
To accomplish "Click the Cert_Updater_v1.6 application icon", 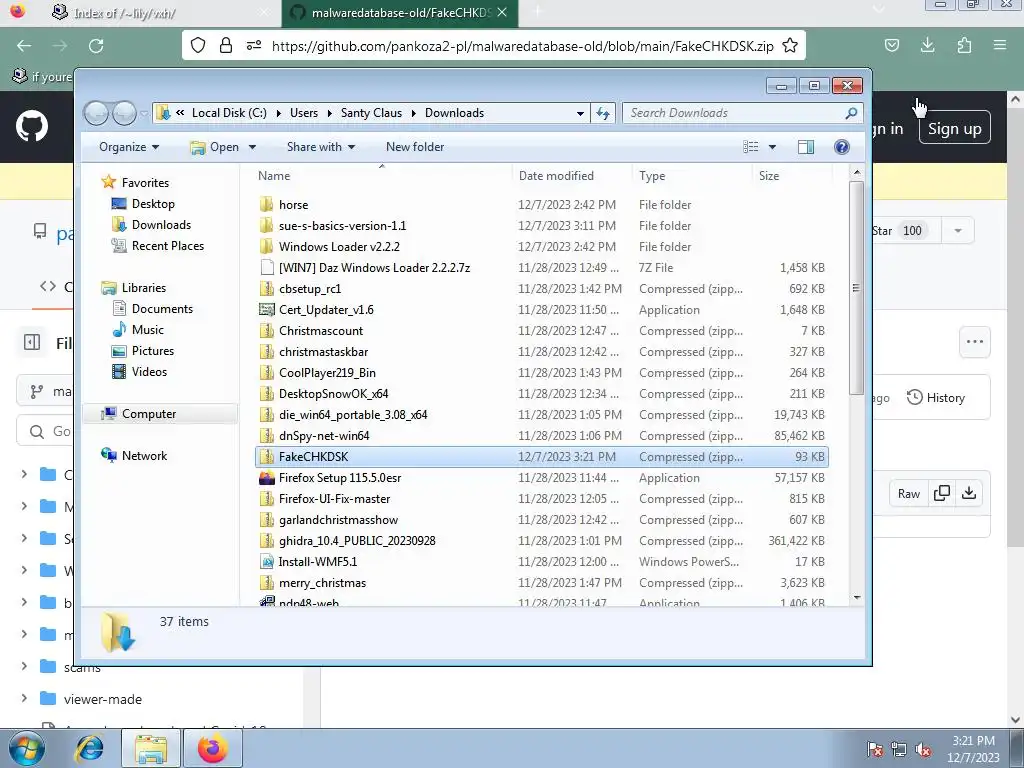I will pos(266,310).
